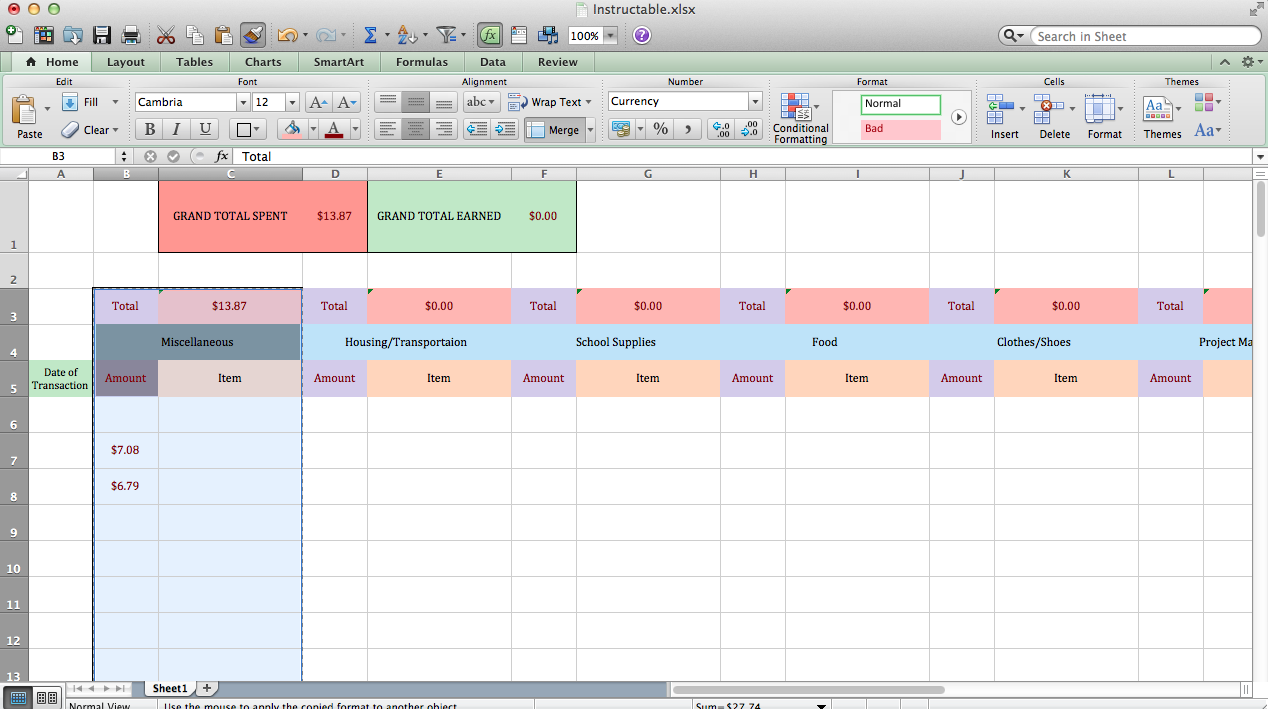This screenshot has width=1268, height=709.
Task: Align text to bottom of cell
Action: [x=444, y=102]
